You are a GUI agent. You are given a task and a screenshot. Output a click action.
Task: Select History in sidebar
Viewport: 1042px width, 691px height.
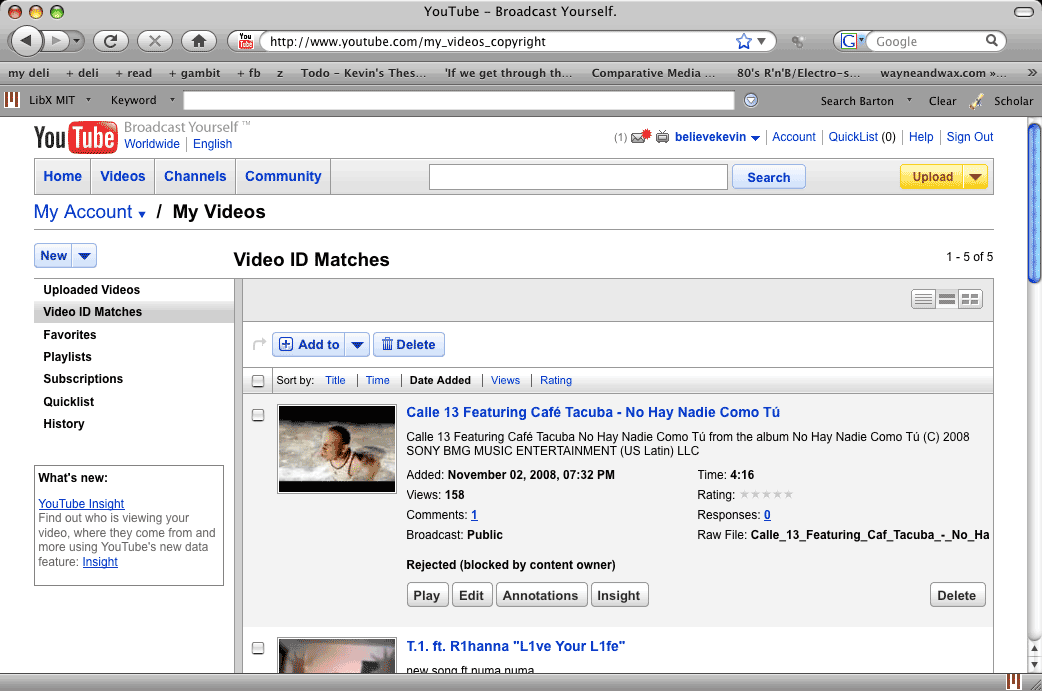click(64, 424)
